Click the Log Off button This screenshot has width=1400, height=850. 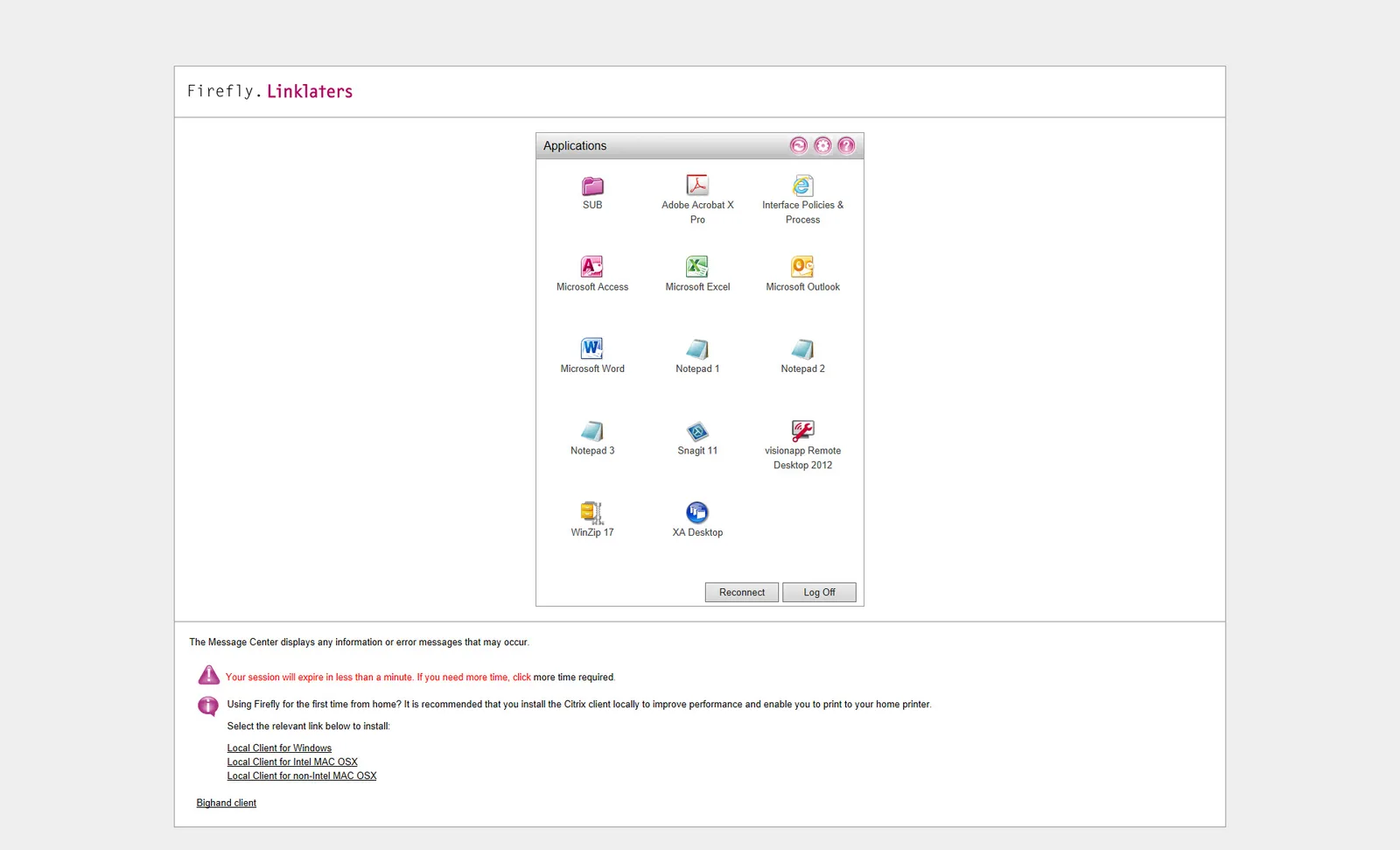pos(819,593)
